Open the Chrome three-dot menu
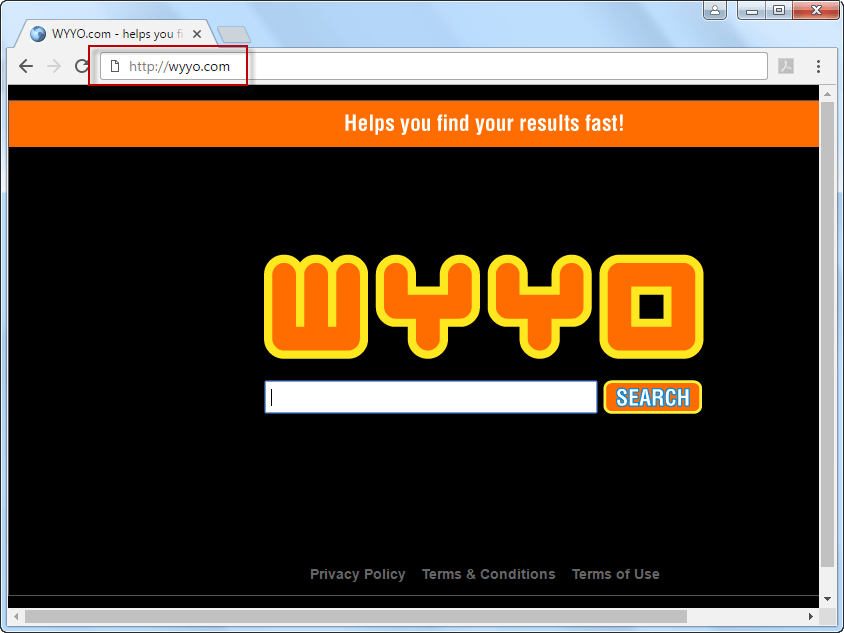 click(x=818, y=66)
